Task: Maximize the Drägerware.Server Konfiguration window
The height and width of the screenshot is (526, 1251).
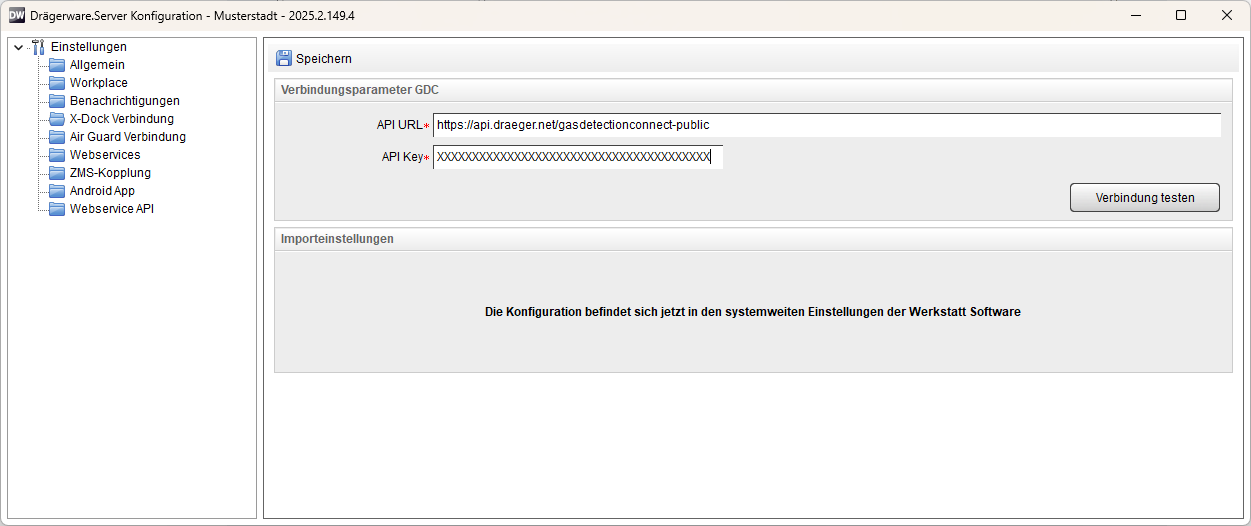Action: point(1181,15)
